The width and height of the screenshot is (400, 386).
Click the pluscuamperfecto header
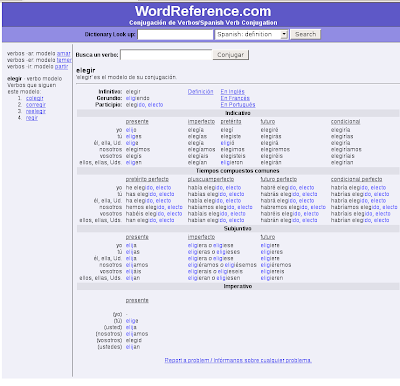[x=211, y=179]
